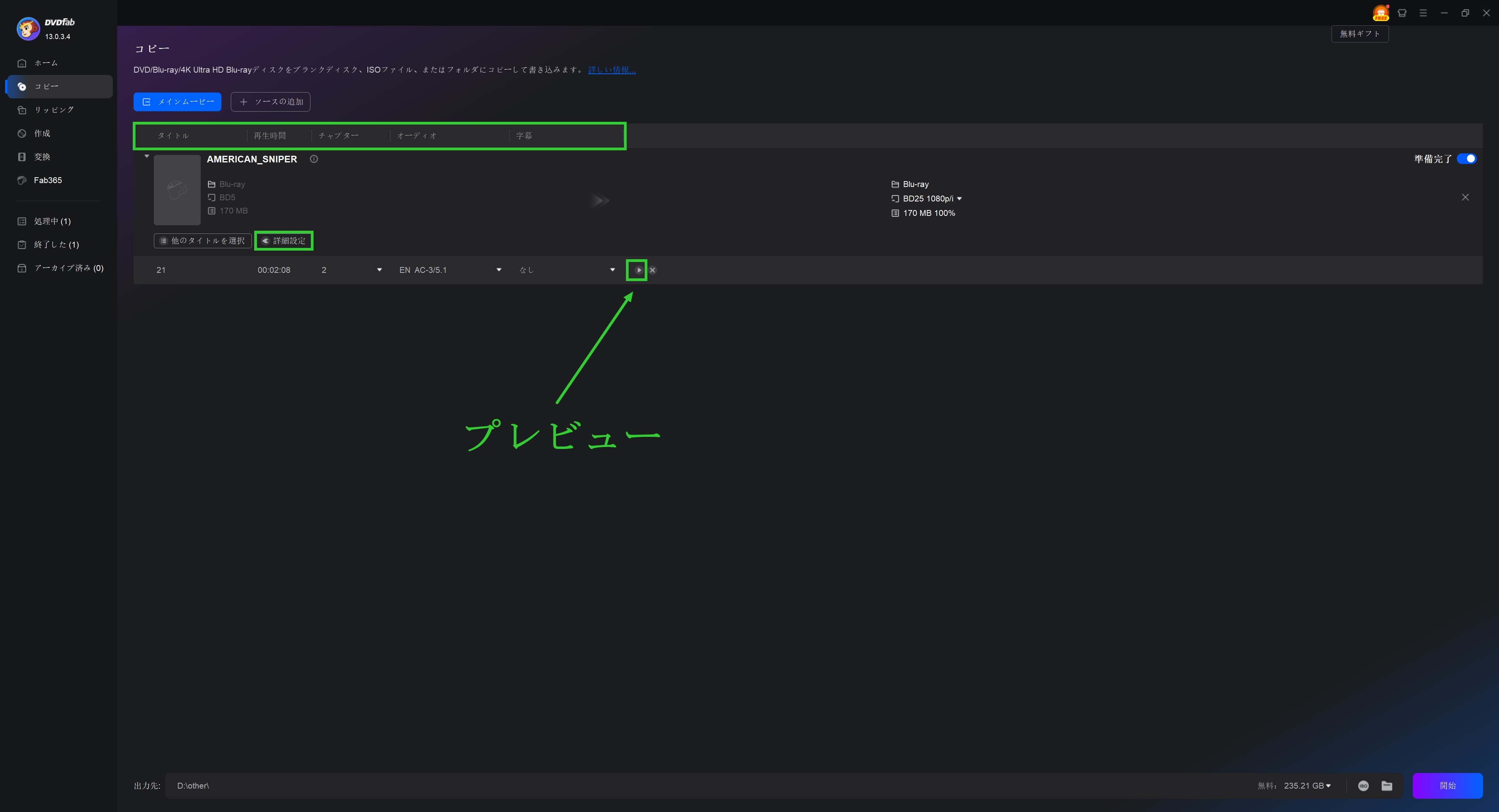The image size is (1499, 812).
Task: Open the hamburger main menu icon
Action: 1423,13
